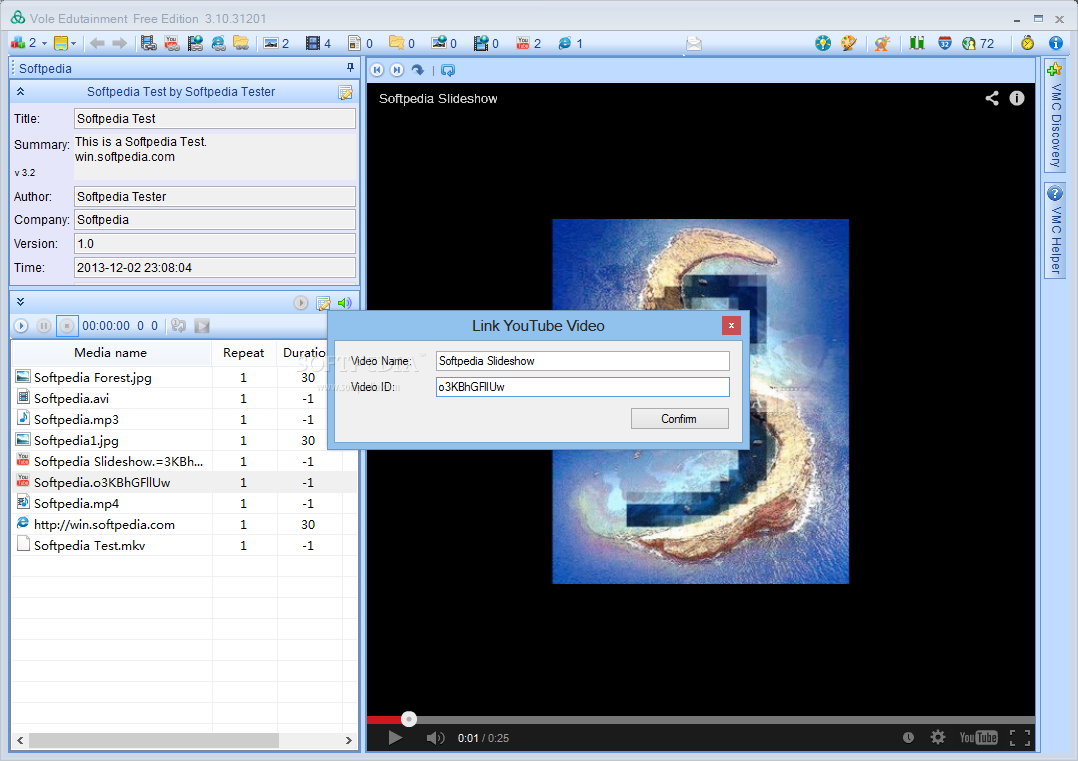
Task: Click the stopwatch timer icon
Action: coord(1027,43)
